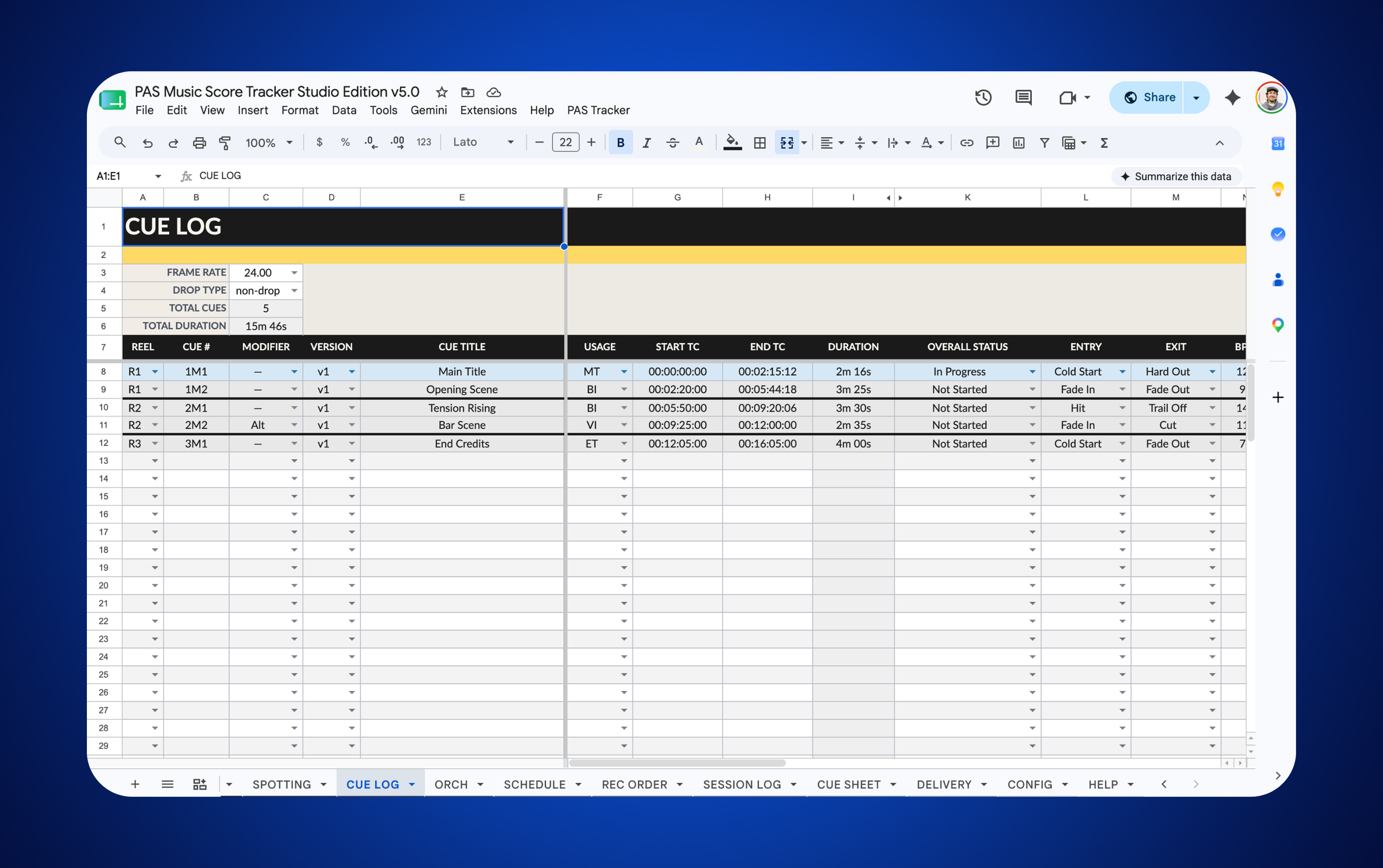Image resolution: width=1383 pixels, height=868 pixels.
Task: Open the File menu
Action: pyautogui.click(x=144, y=110)
